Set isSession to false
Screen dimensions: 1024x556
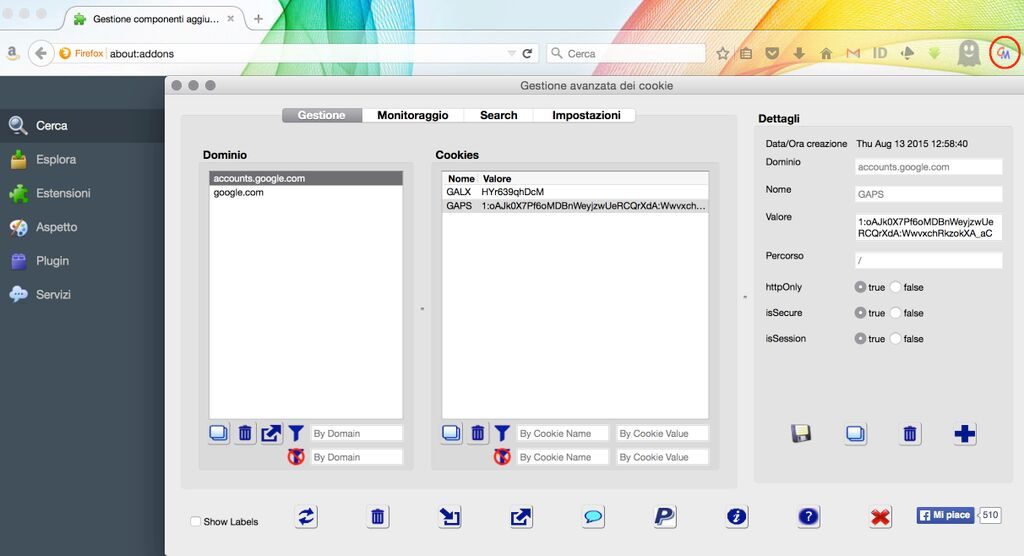click(x=895, y=339)
